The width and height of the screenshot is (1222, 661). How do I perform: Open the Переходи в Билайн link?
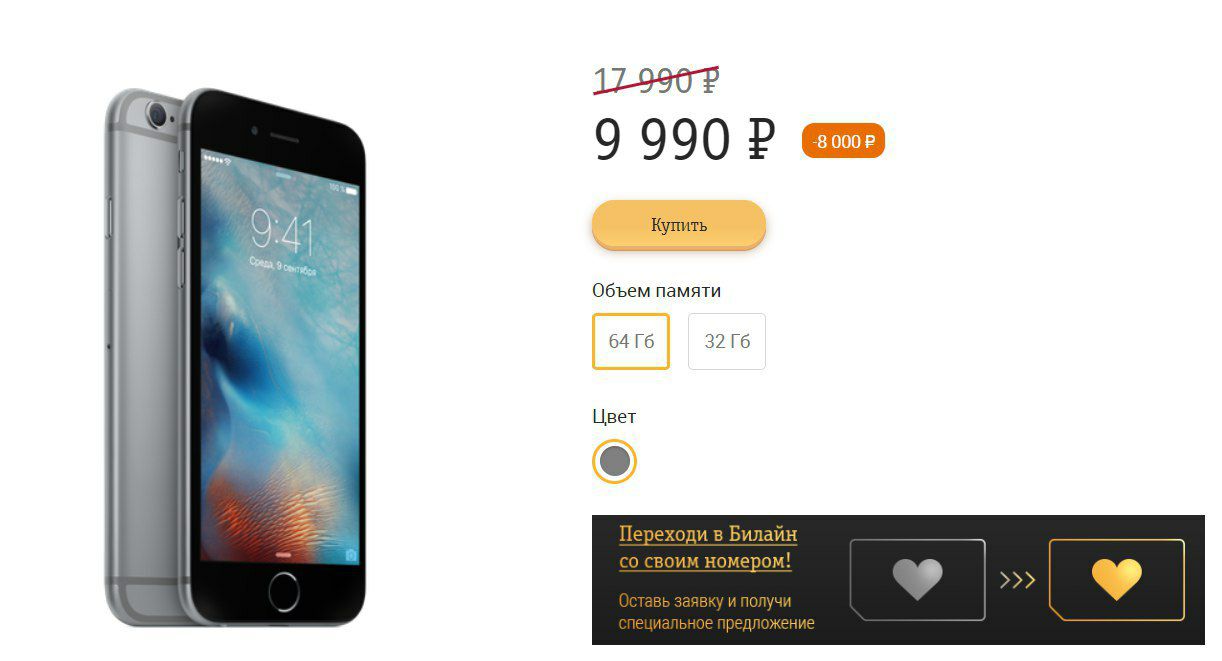708,547
